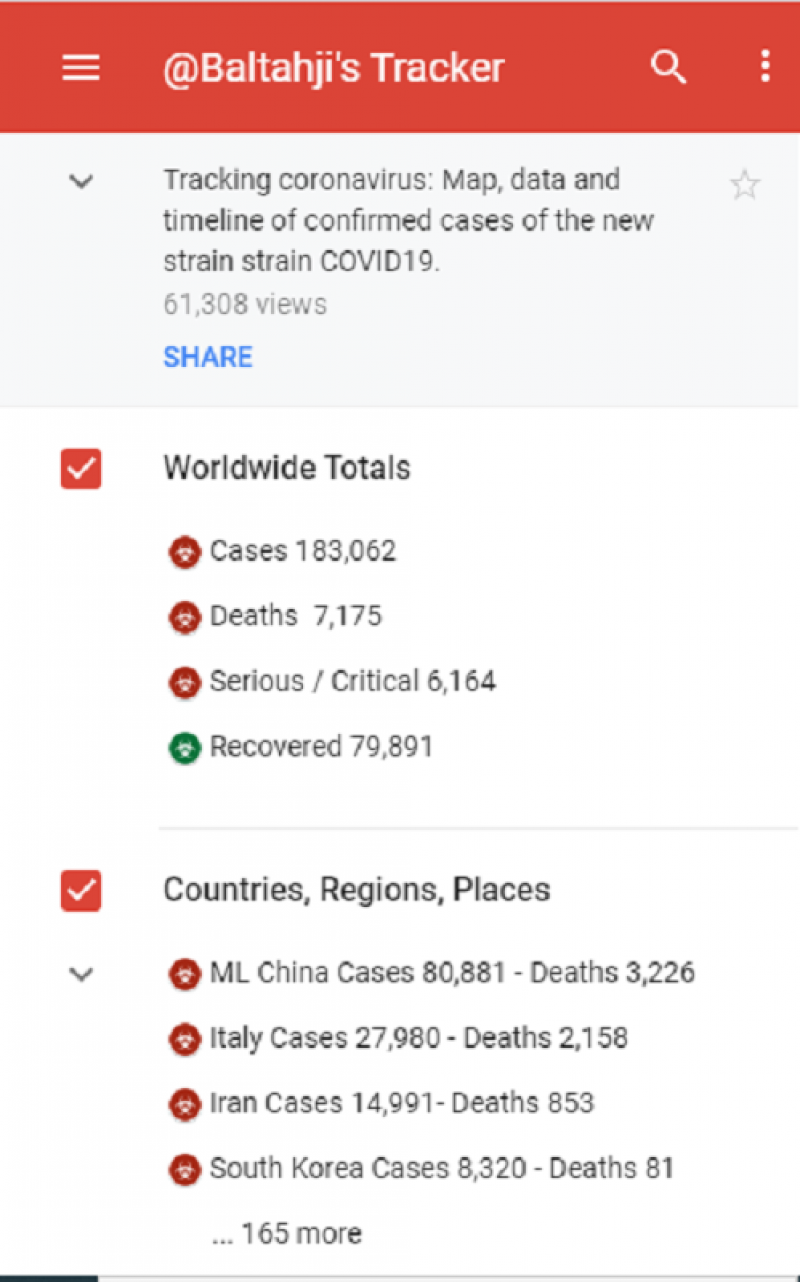The height and width of the screenshot is (1282, 800).
Task: Star this map as favorite
Action: [x=744, y=185]
